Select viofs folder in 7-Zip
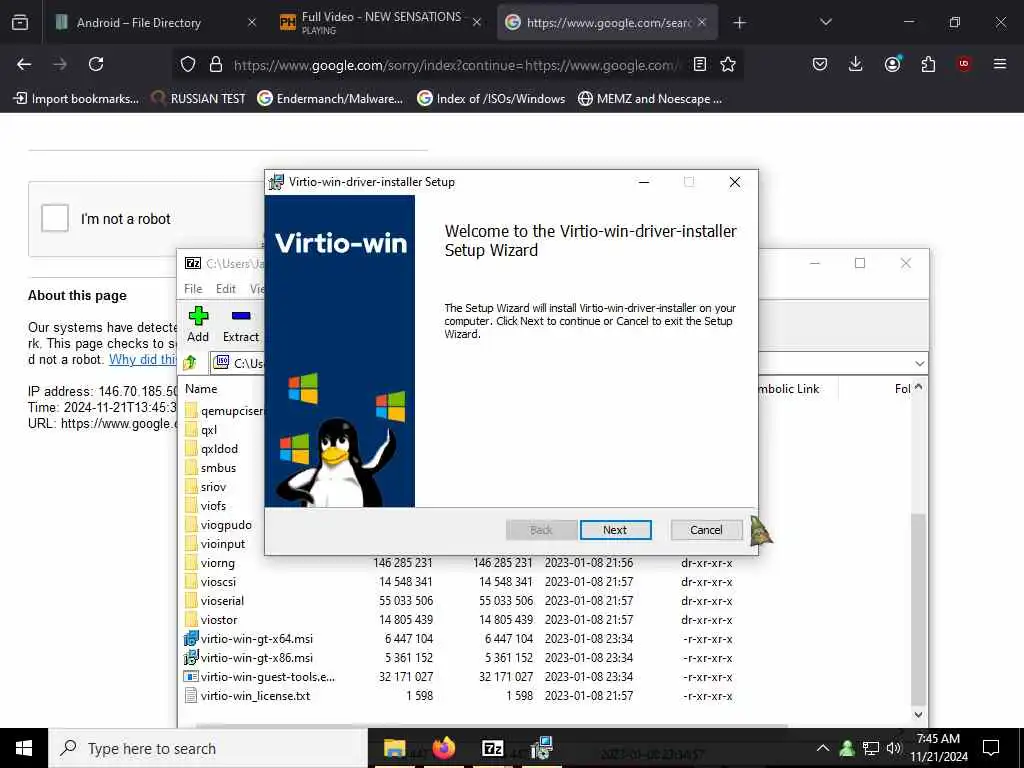 tap(213, 505)
